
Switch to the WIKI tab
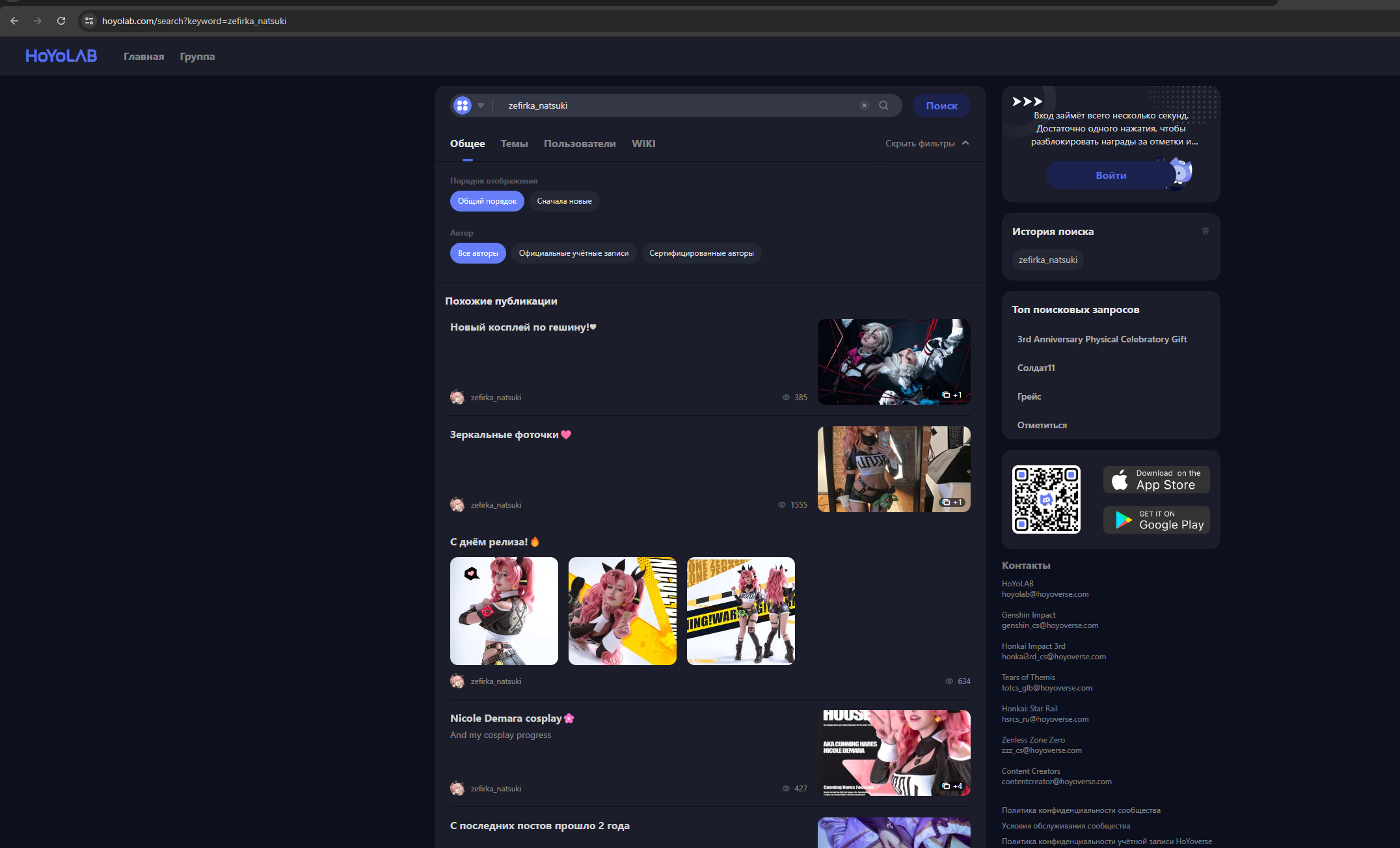tap(643, 144)
